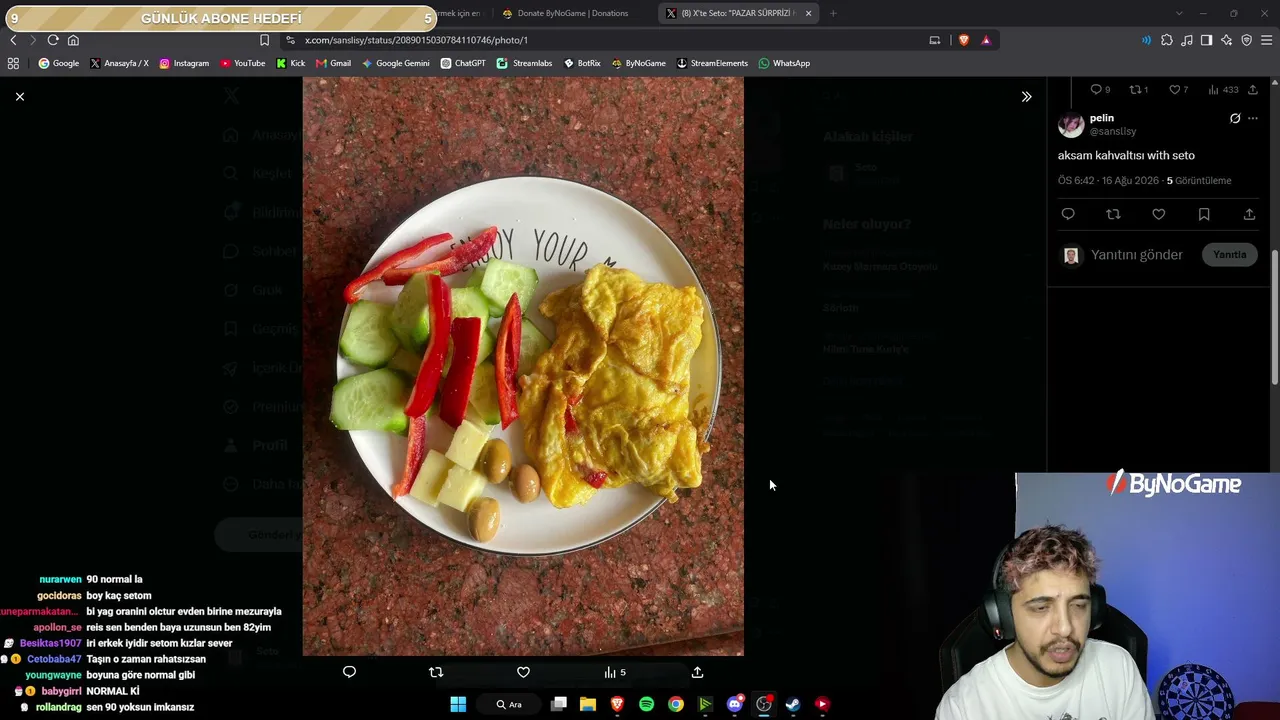
Task: Click the reply icon under pelin's tweet
Action: click(1068, 214)
